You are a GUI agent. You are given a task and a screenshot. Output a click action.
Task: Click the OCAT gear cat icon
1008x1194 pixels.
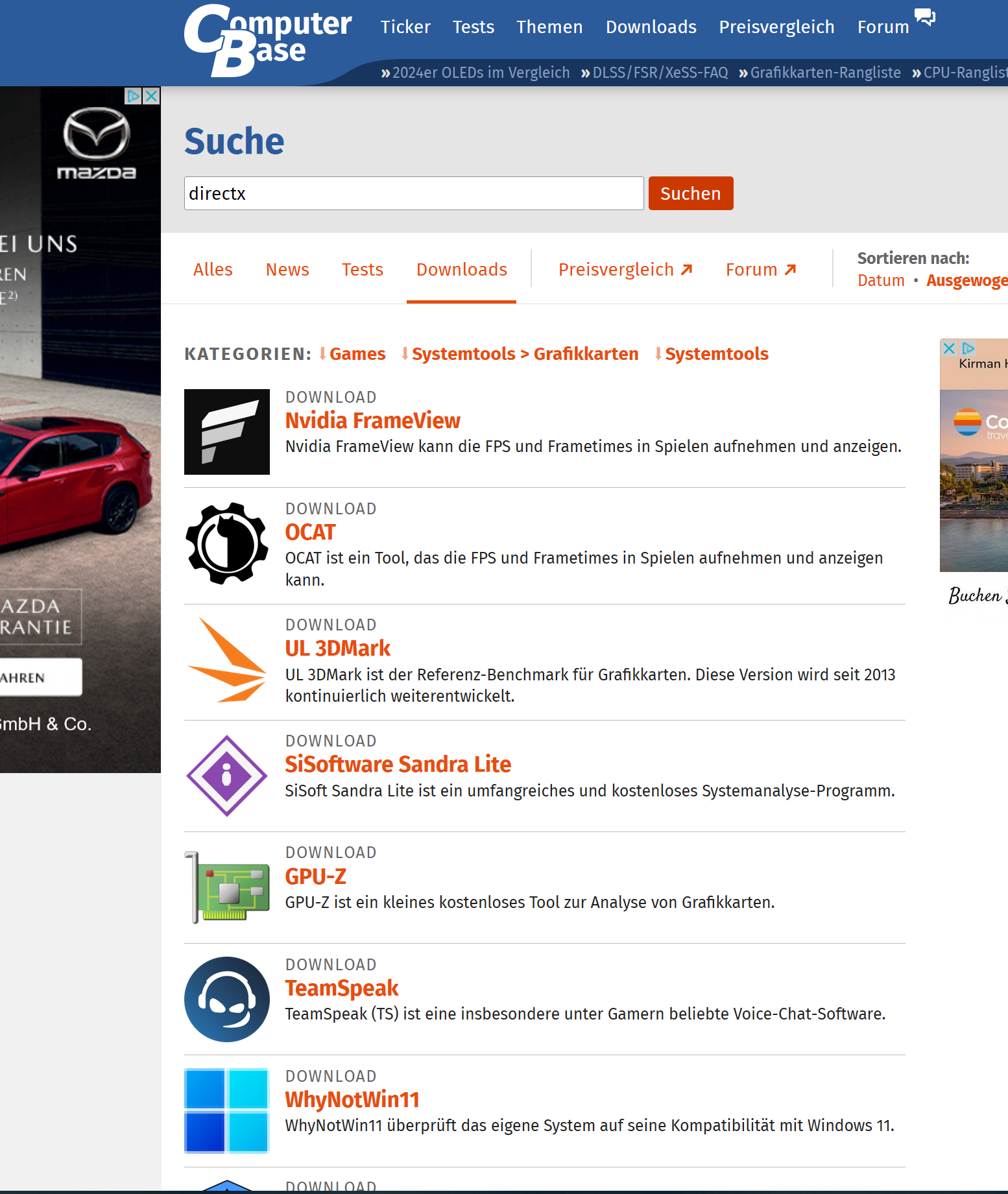(227, 543)
